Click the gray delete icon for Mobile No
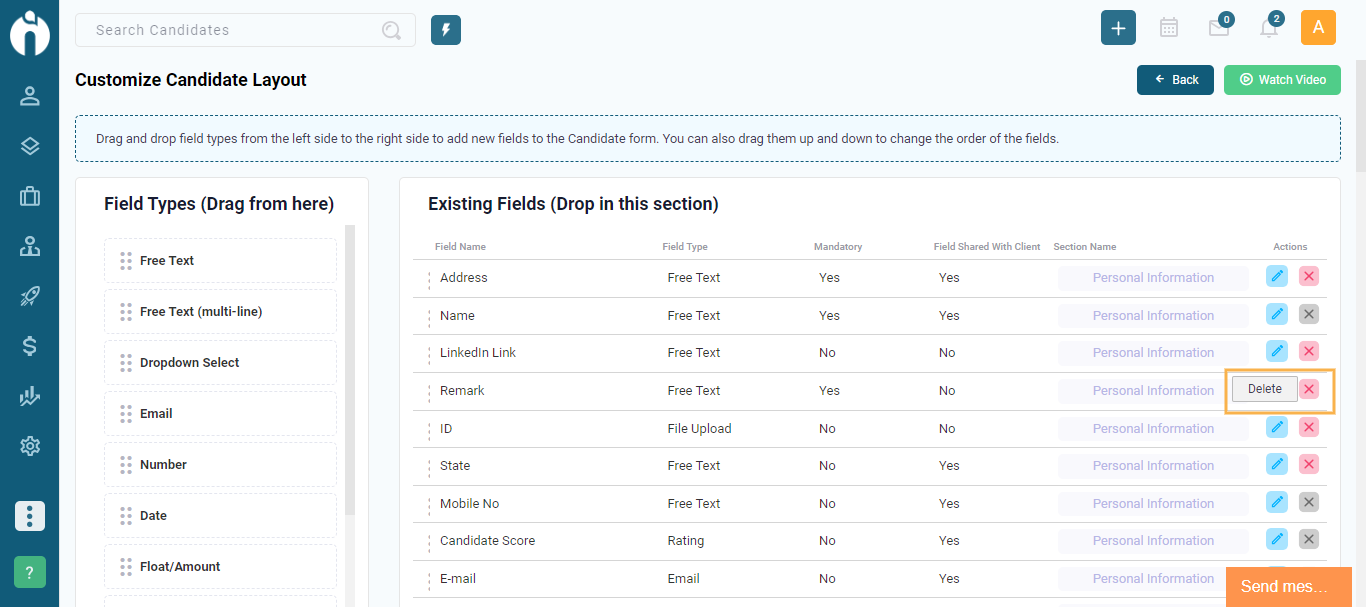1366x607 pixels. [x=1309, y=502]
